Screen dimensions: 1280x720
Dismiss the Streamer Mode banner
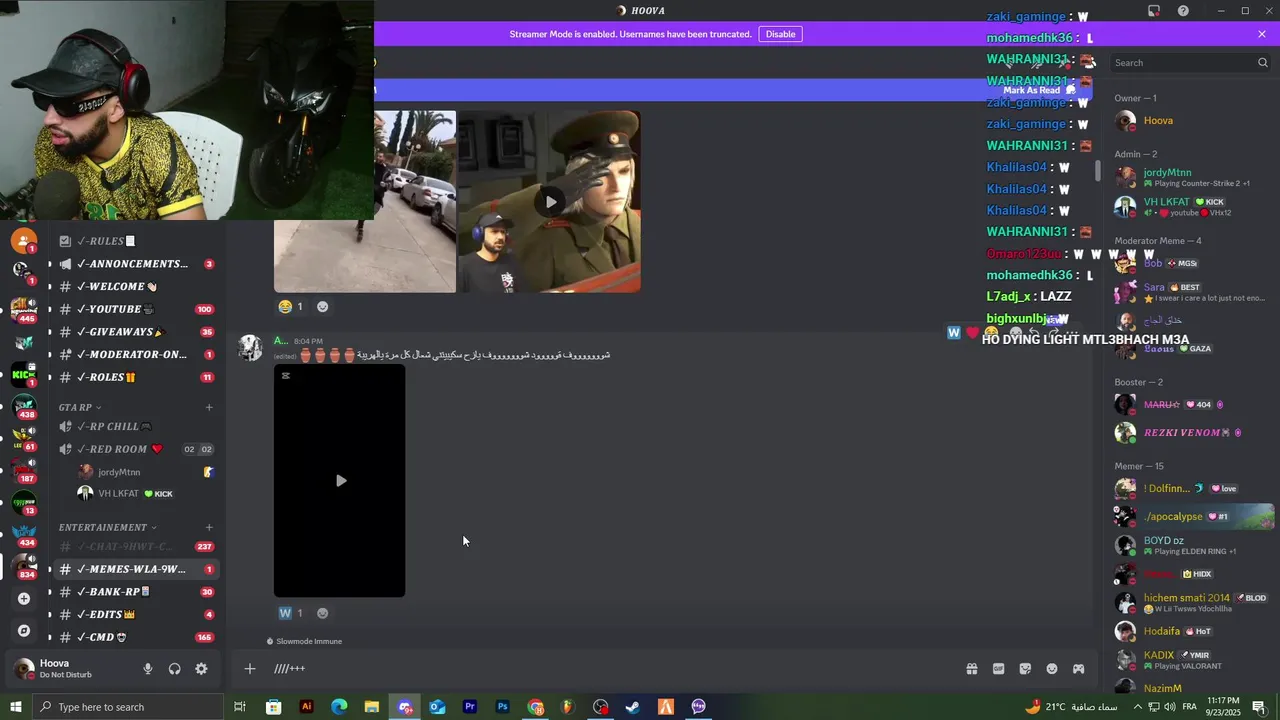point(1262,34)
